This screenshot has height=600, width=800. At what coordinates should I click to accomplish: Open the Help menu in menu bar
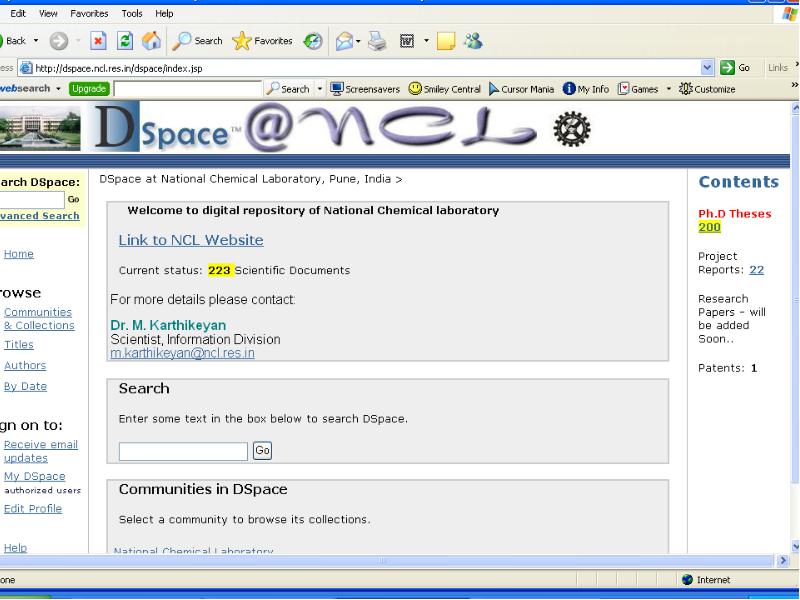[164, 14]
